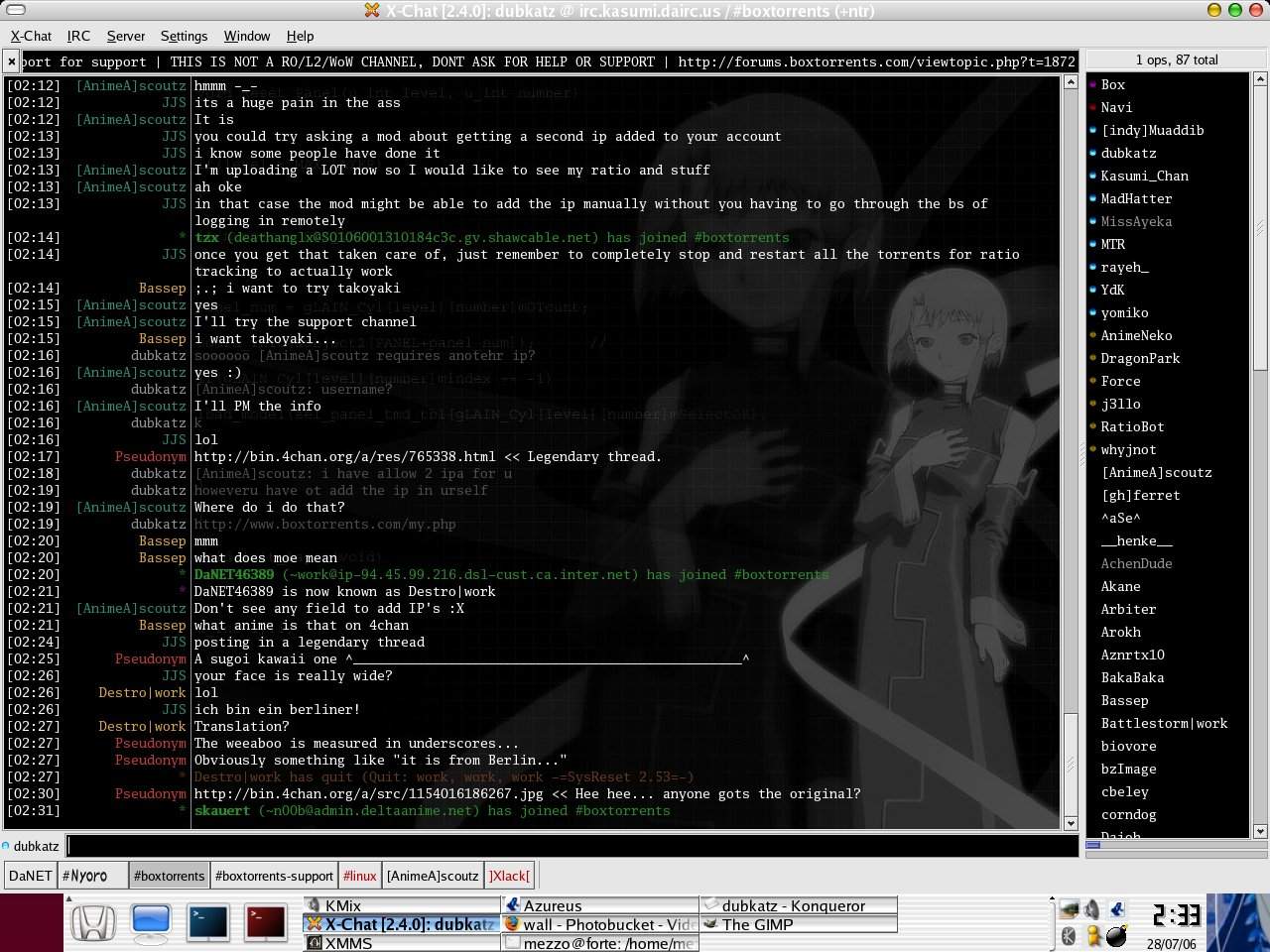The image size is (1270, 952).
Task: Open the X-Chat menu
Action: click(x=31, y=36)
